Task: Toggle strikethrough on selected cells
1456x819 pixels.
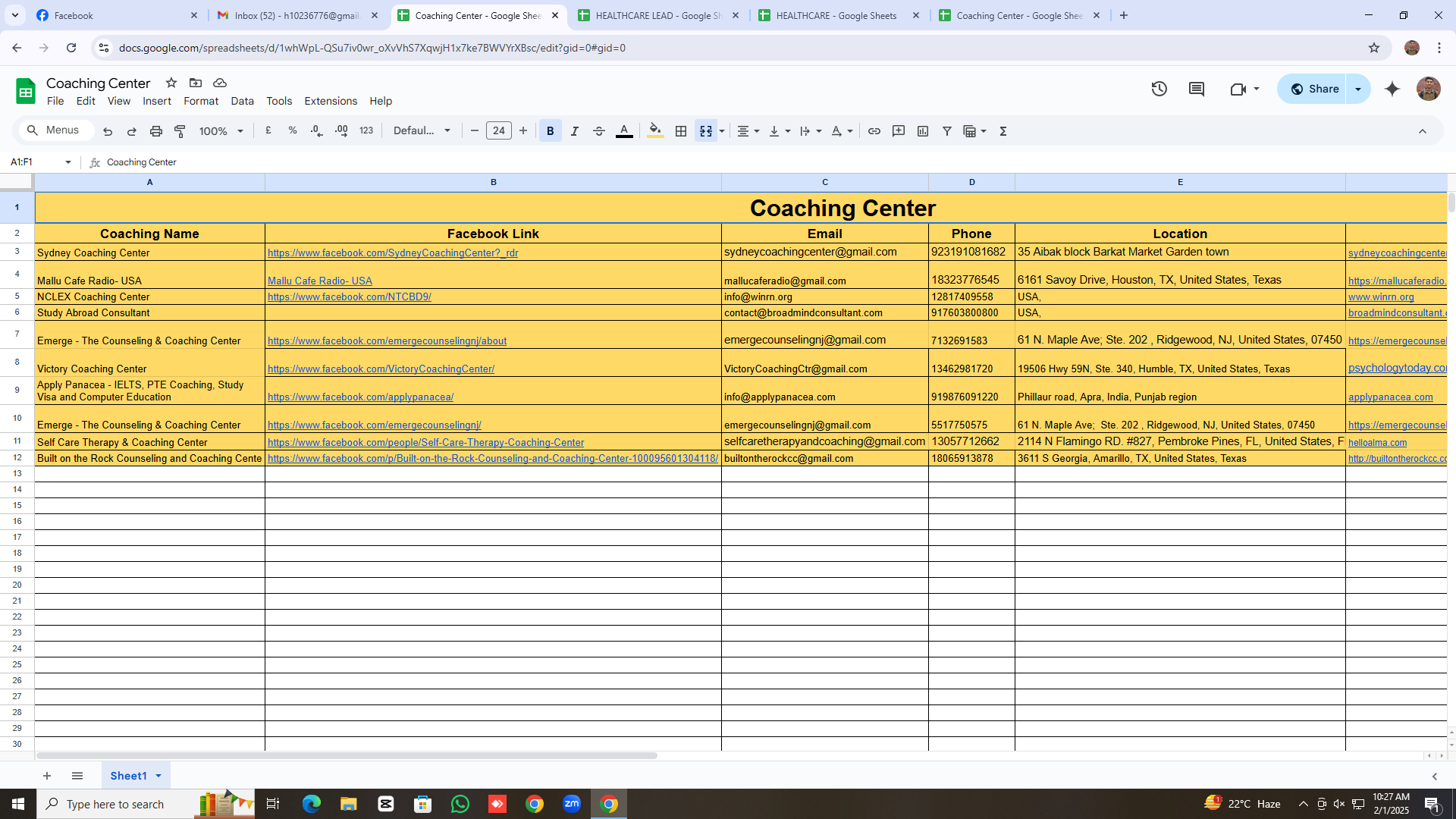Action: pos(598,130)
